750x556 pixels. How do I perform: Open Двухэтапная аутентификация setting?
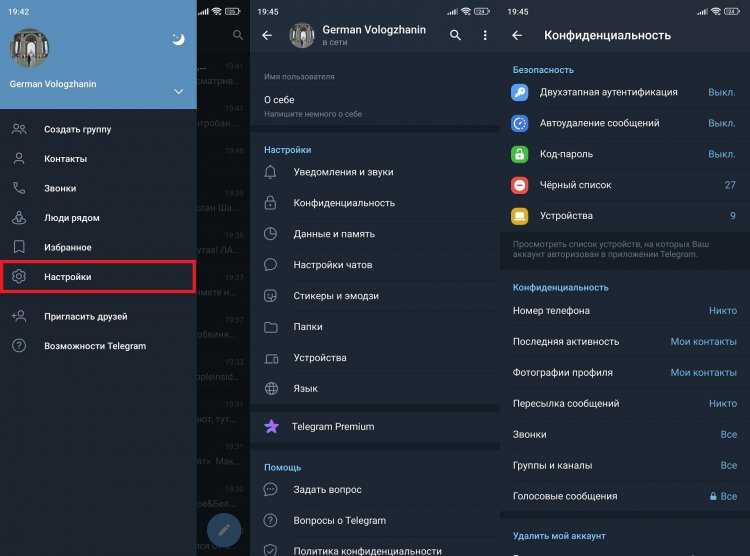coord(625,92)
